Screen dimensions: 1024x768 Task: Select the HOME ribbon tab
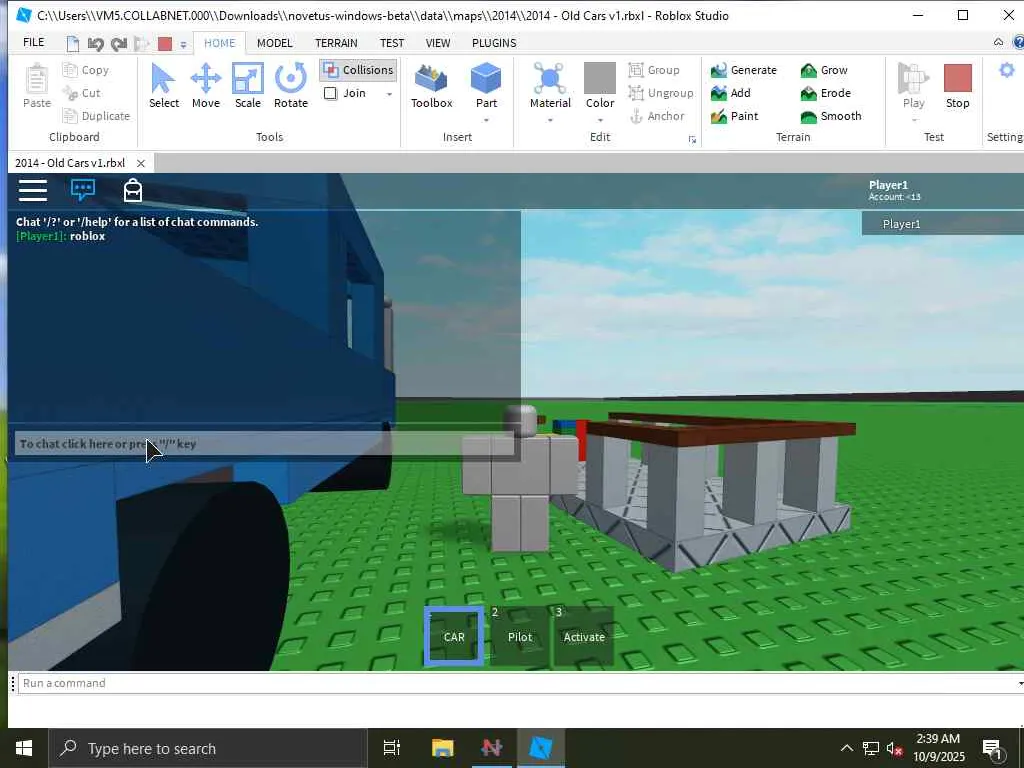(x=219, y=43)
